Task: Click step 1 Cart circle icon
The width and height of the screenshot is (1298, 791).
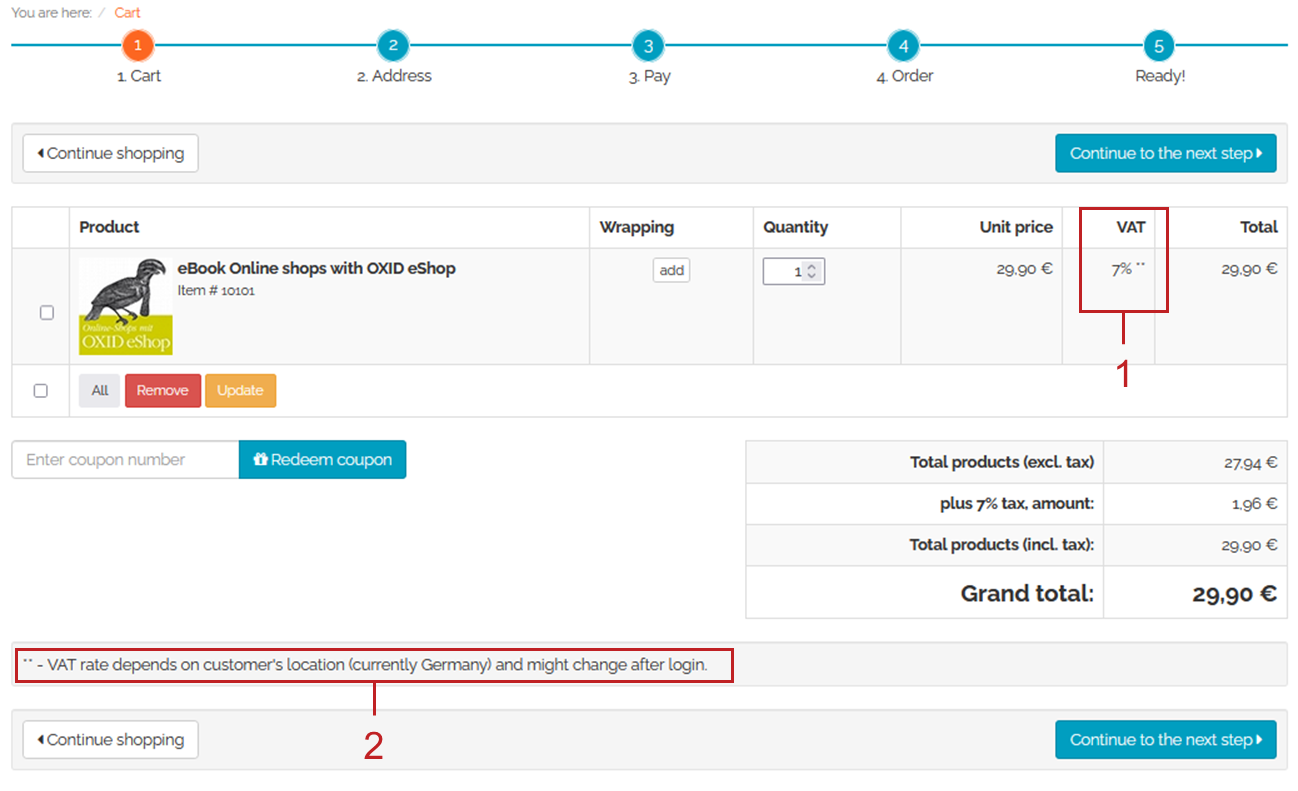Action: click(x=138, y=45)
